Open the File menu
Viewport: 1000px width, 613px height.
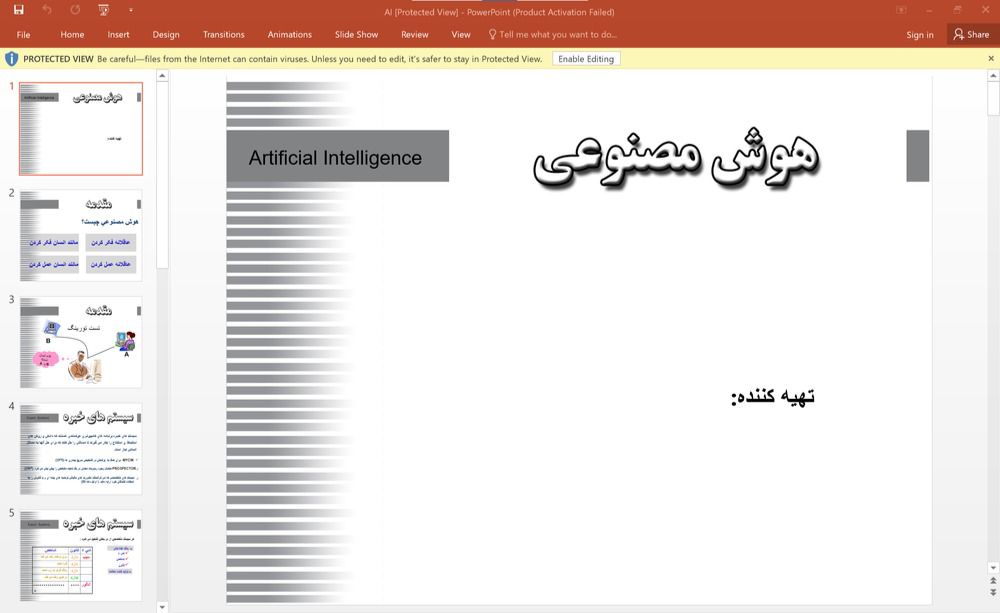pyautogui.click(x=23, y=34)
